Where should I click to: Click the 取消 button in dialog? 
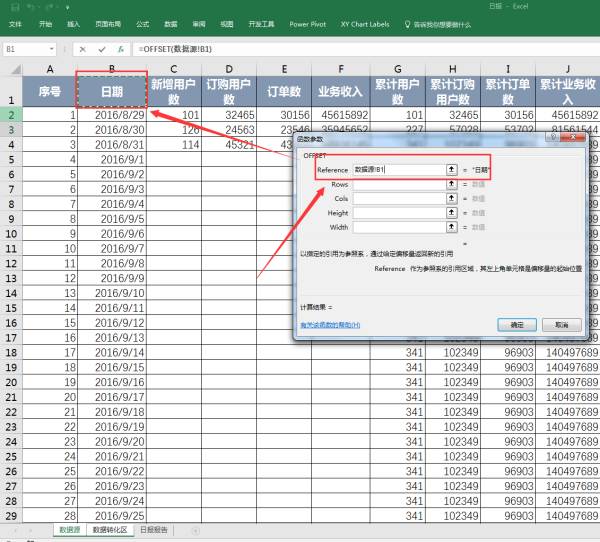pyautogui.click(x=562, y=325)
